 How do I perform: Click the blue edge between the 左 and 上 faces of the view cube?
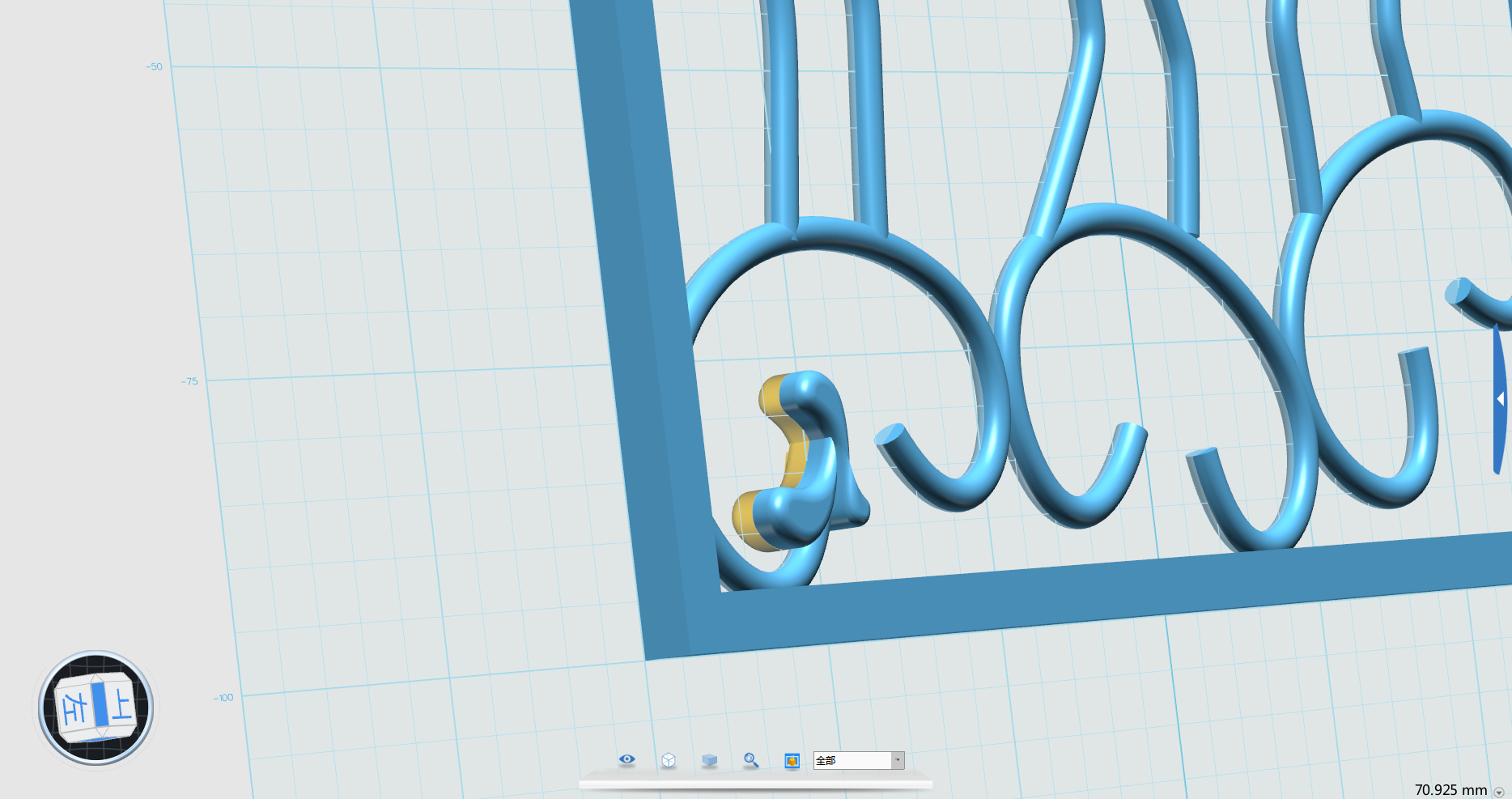(x=100, y=704)
